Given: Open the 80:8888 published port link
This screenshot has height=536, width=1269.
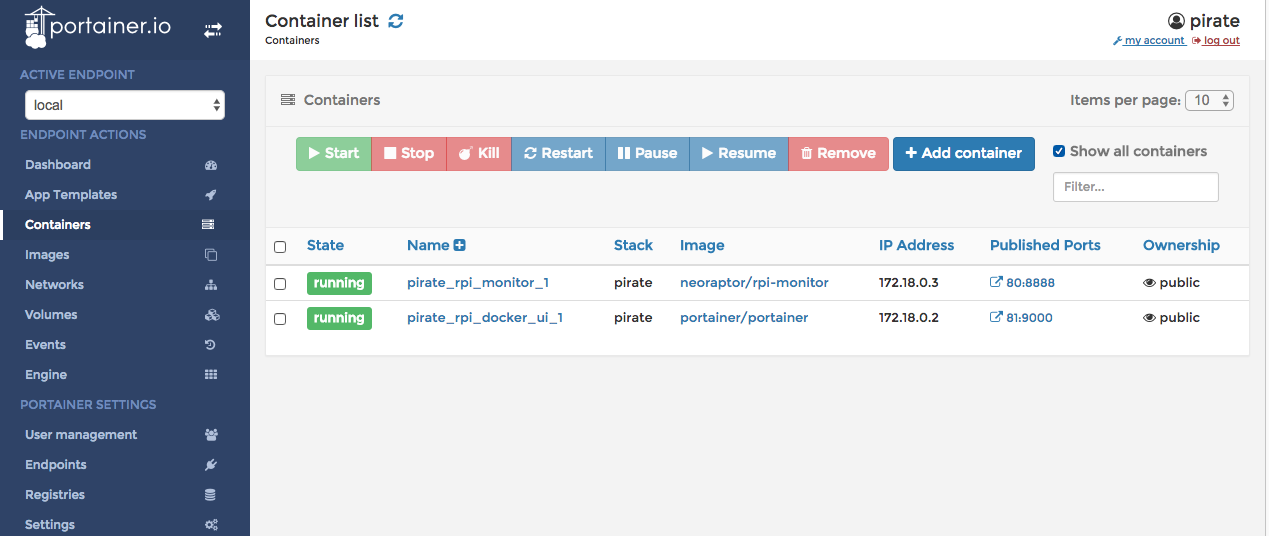Looking at the screenshot, I should pyautogui.click(x=1022, y=283).
